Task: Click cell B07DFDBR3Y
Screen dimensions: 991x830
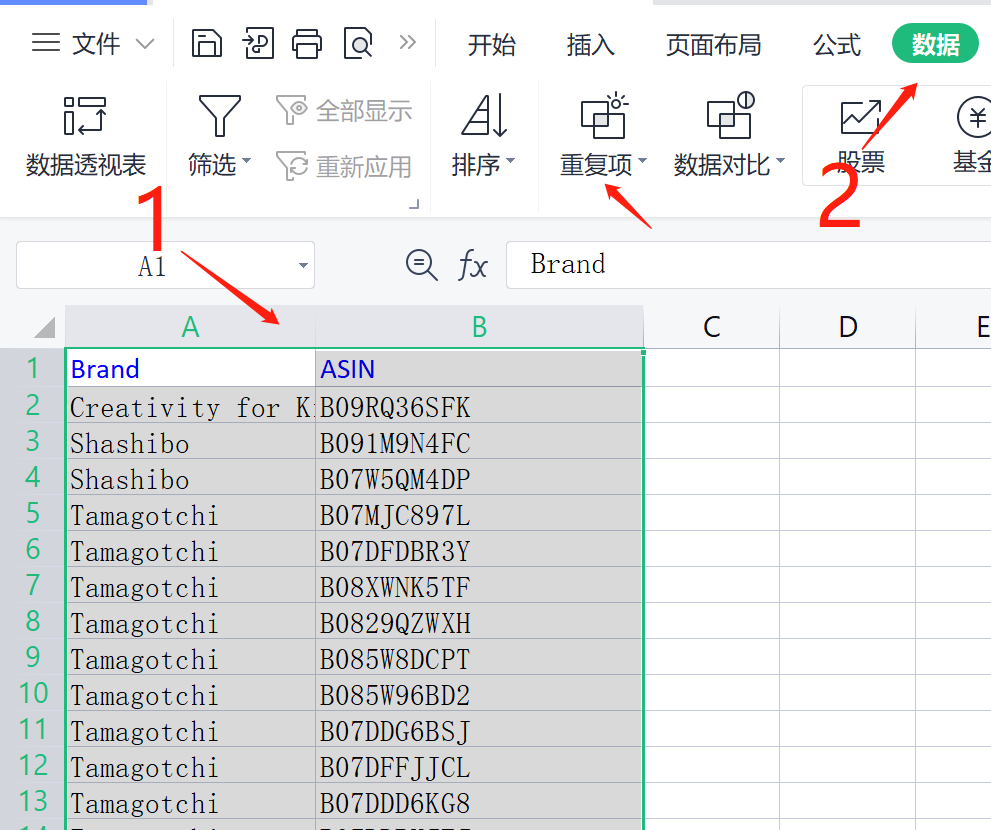Action: (479, 549)
